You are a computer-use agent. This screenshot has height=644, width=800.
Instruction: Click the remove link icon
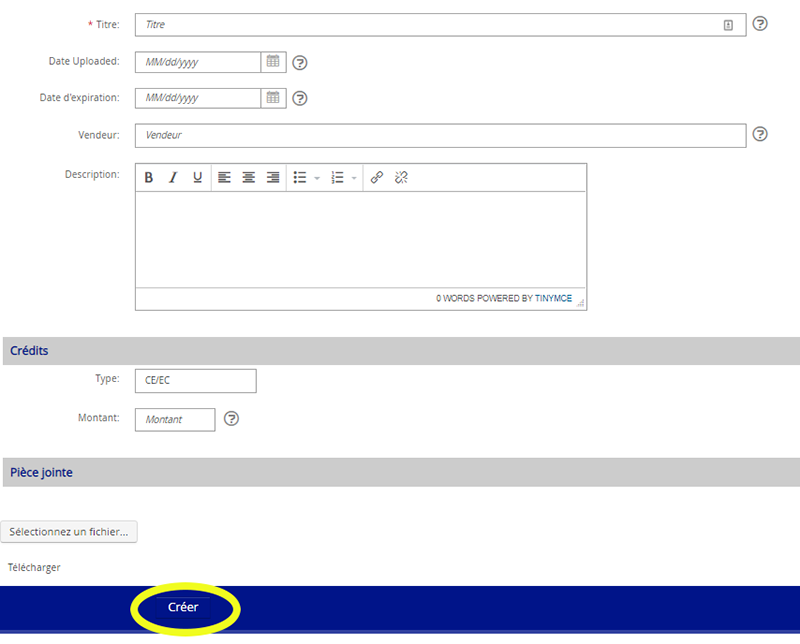click(x=401, y=177)
